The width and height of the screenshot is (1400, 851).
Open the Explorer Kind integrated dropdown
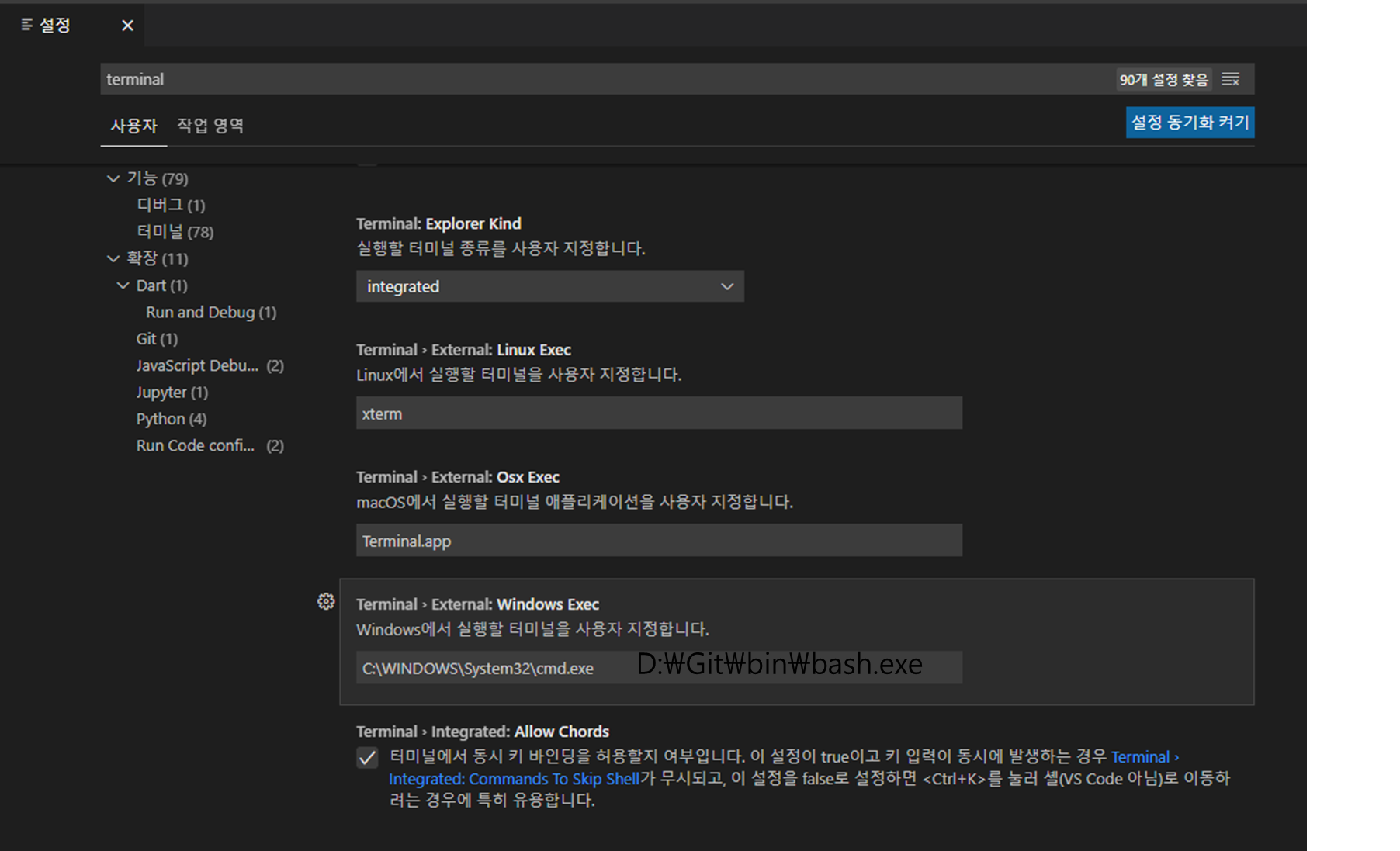tap(549, 286)
